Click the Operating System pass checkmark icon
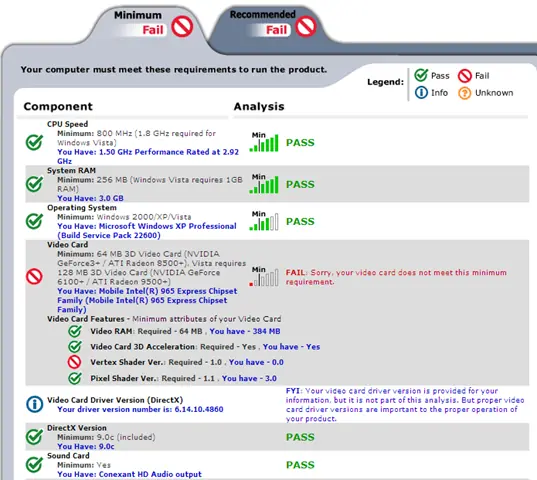537x480 pixels. click(34, 221)
